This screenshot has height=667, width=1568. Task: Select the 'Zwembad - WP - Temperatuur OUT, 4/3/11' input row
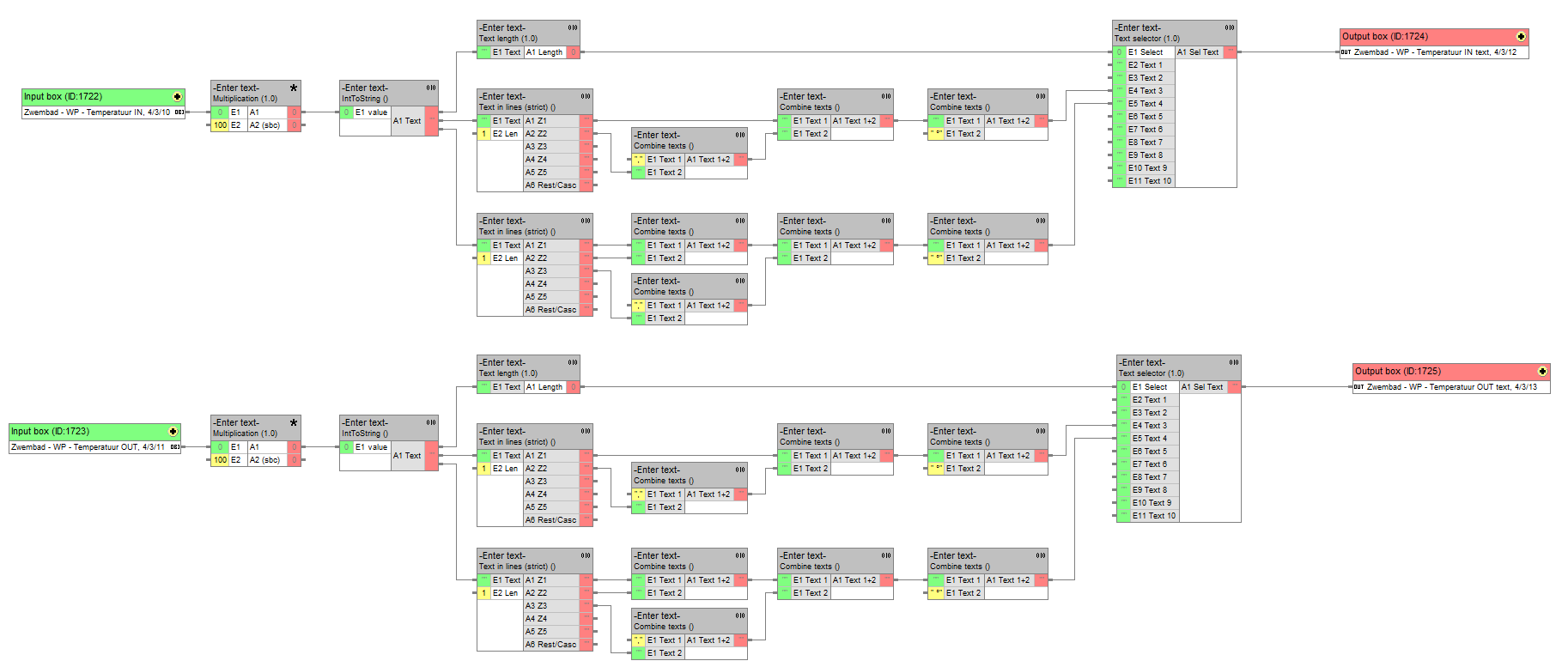pyautogui.click(x=88, y=447)
